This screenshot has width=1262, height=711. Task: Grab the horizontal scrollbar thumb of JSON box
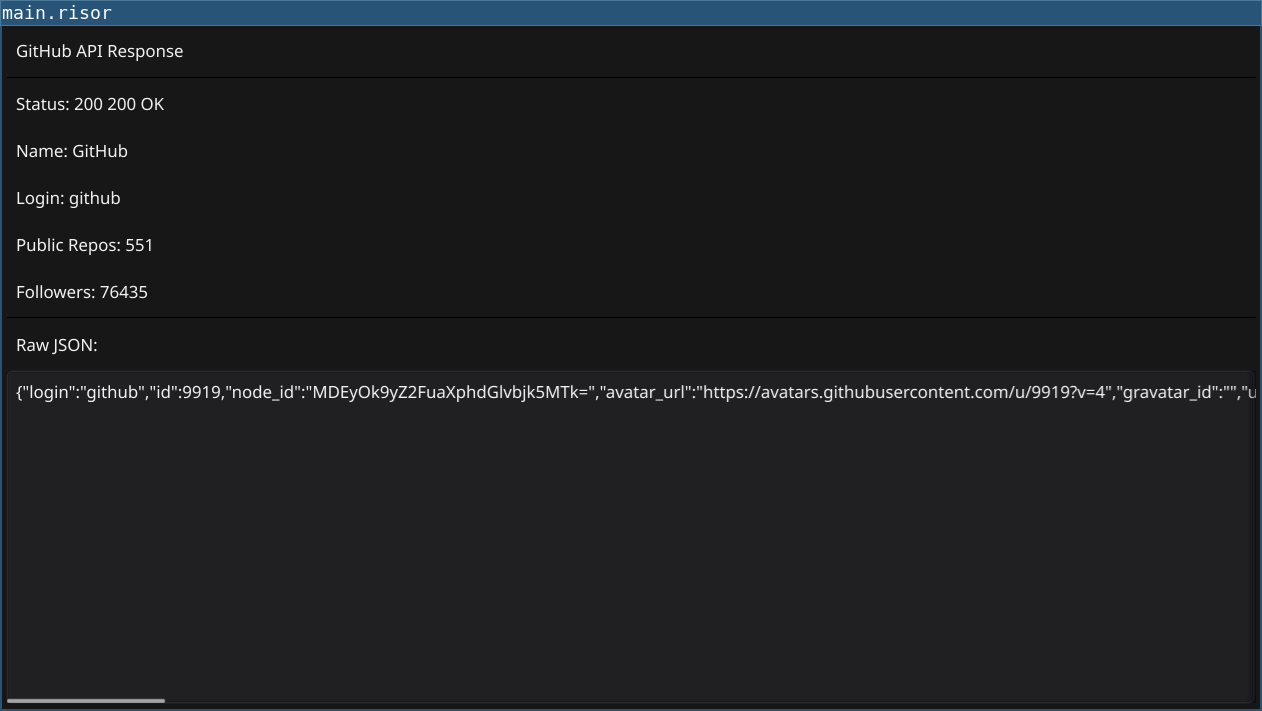tap(86, 700)
